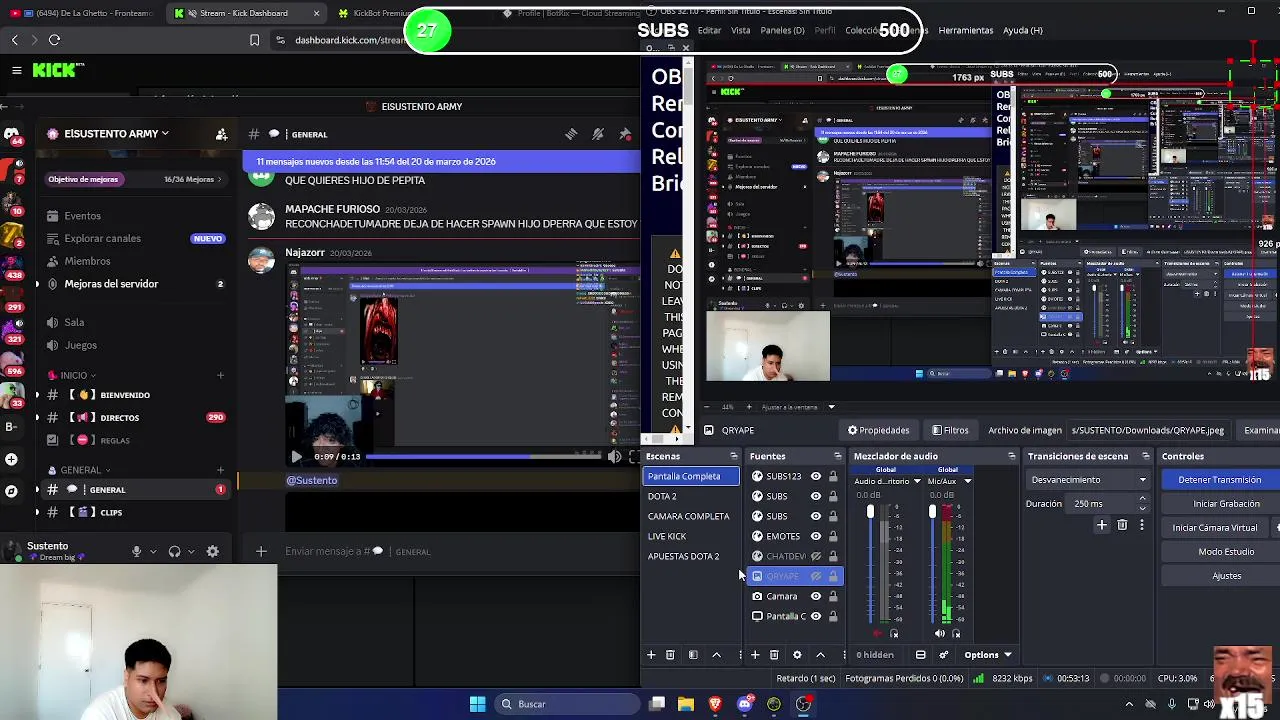The image size is (1280, 720).
Task: Switch audio mixer layout icon
Action: click(x=921, y=655)
